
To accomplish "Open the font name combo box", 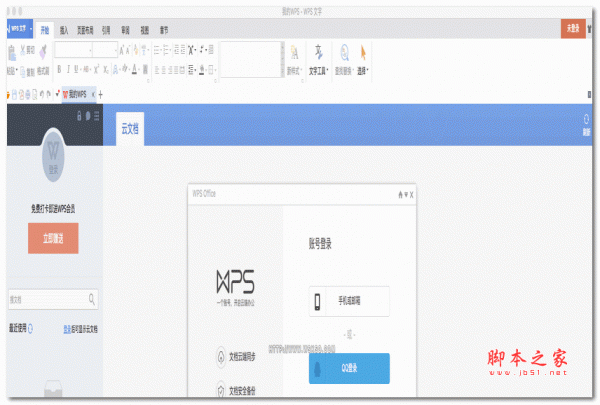I will point(73,50).
